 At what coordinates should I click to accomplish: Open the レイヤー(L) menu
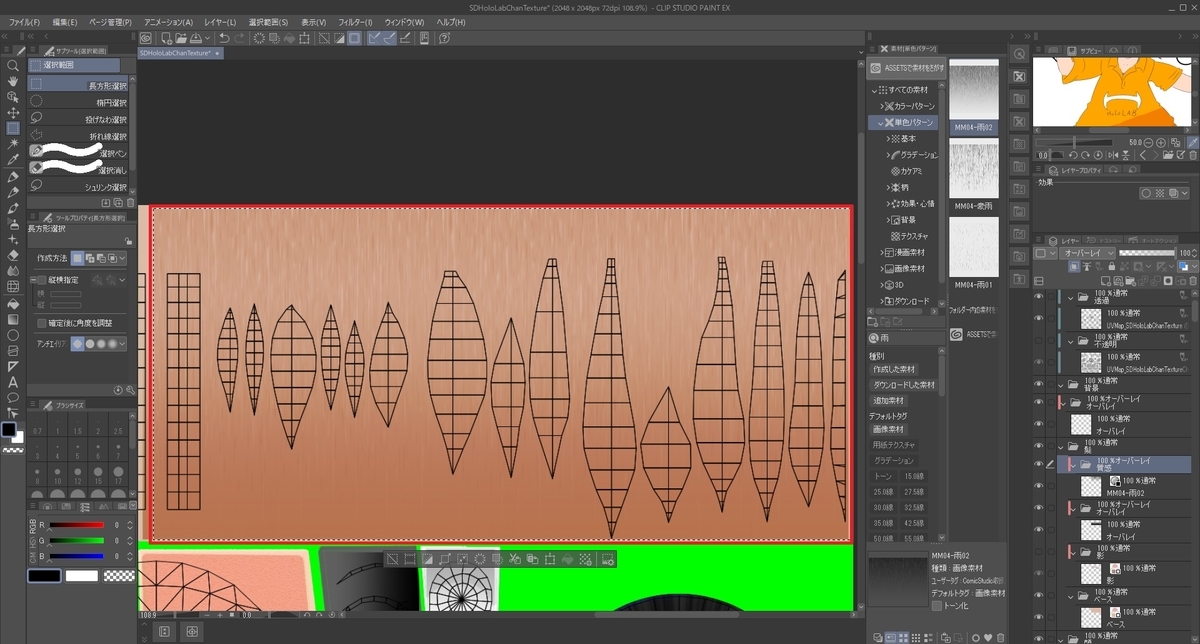pos(220,22)
